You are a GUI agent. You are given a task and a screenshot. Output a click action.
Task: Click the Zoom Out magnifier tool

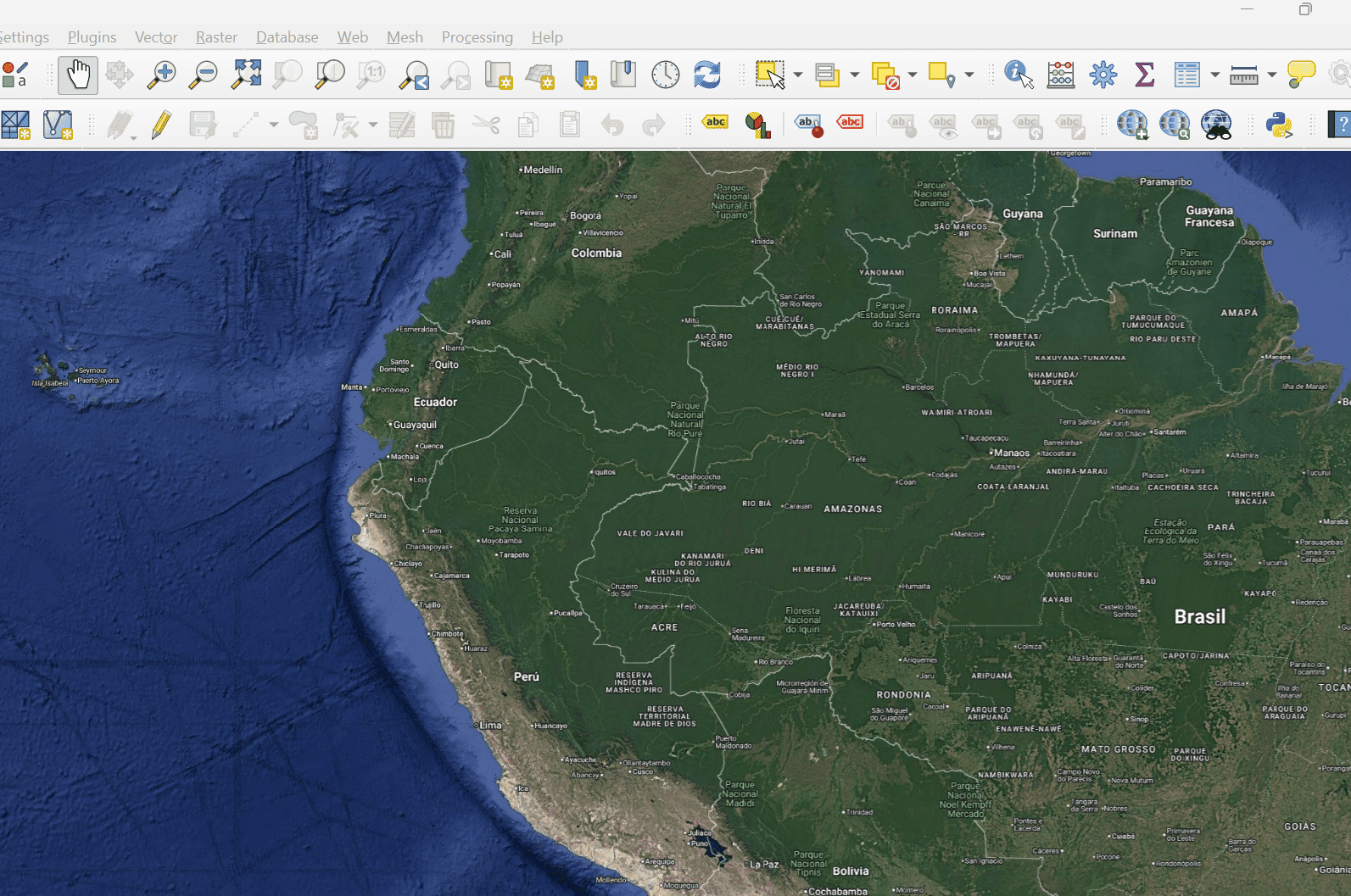click(203, 75)
